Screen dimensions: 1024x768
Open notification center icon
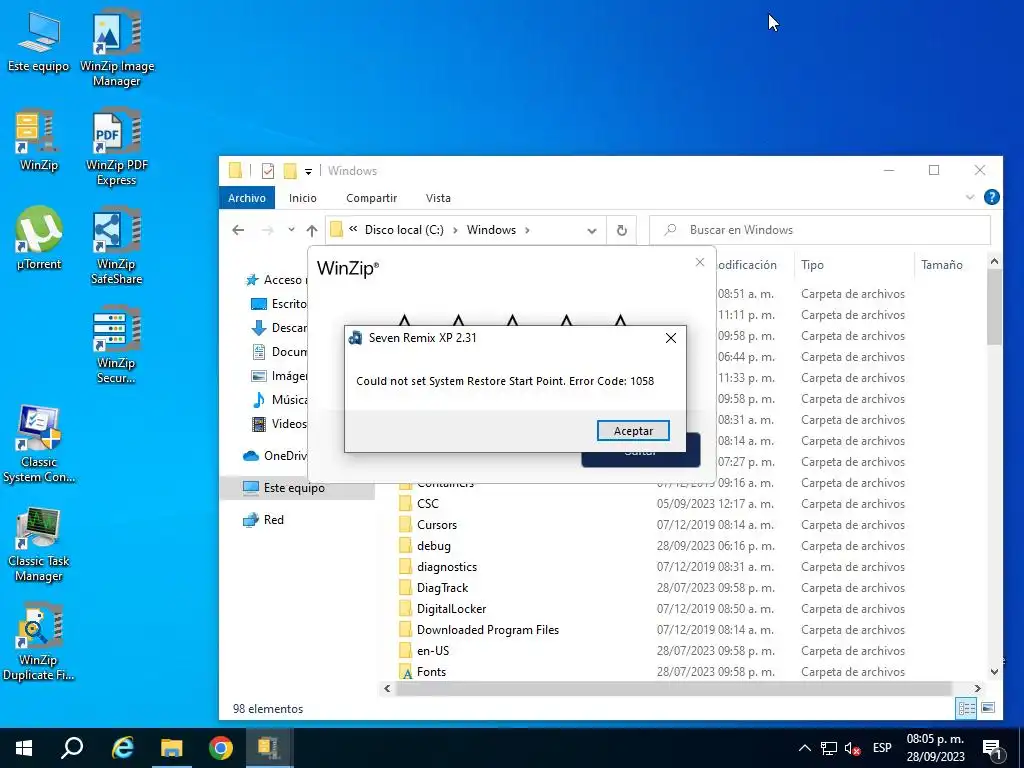992,748
